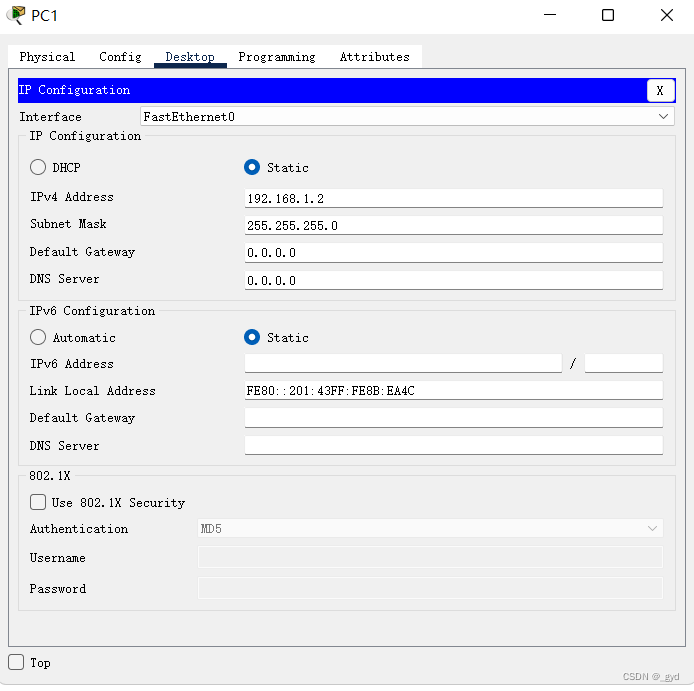Screen dimensions: 694x691
Task: Go to the Programming tab
Action: click(x=277, y=57)
